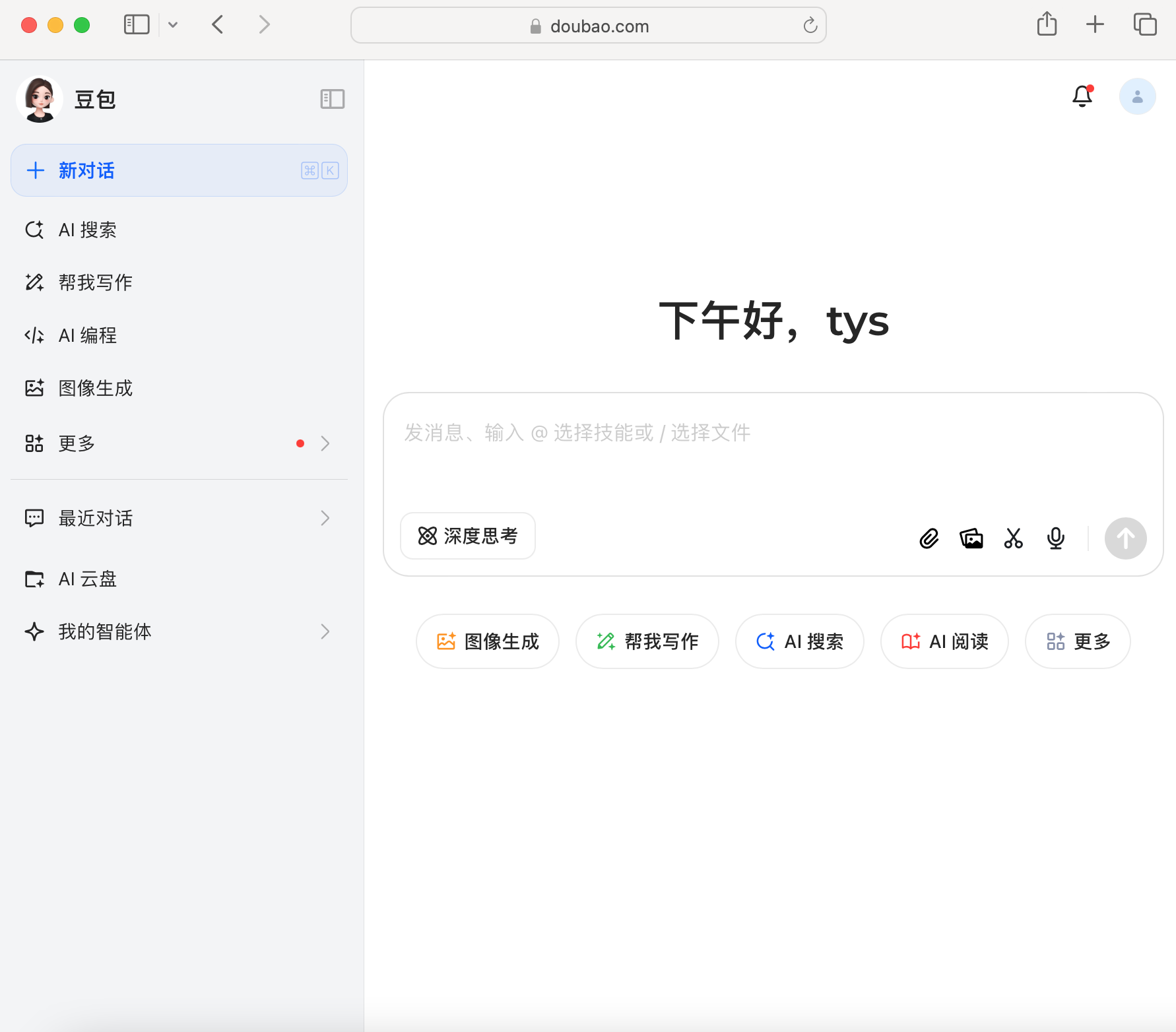Image resolution: width=1176 pixels, height=1032 pixels.
Task: Expand 最近对话 list chevron
Action: (325, 518)
